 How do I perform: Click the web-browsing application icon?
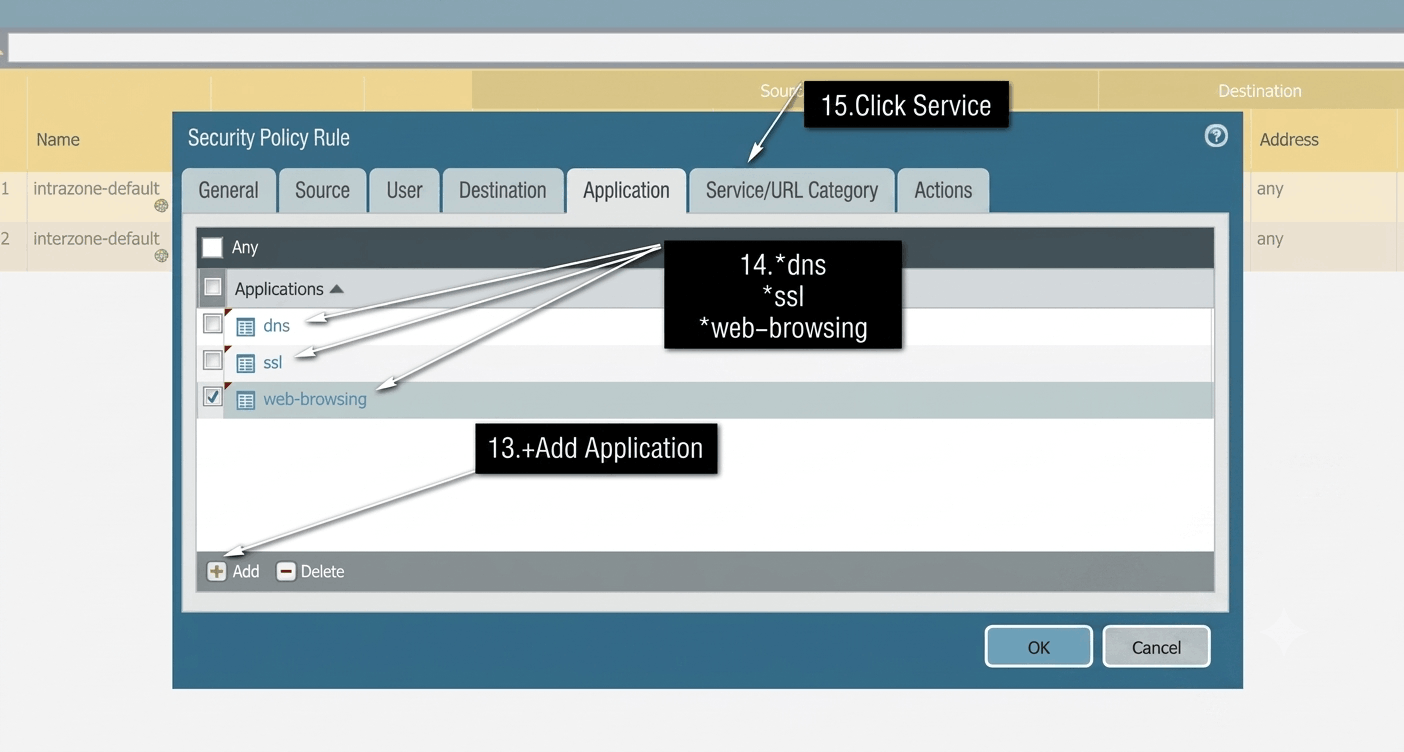(x=245, y=400)
